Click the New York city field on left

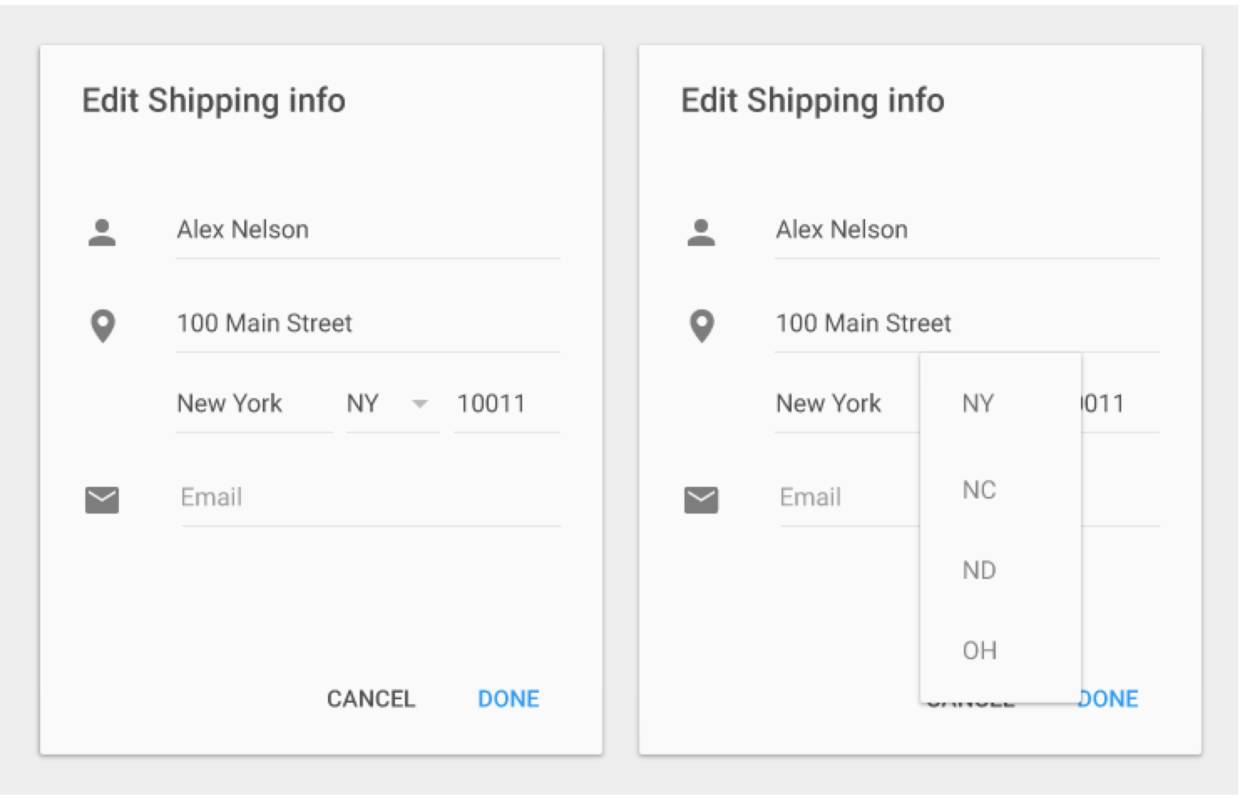click(x=254, y=404)
